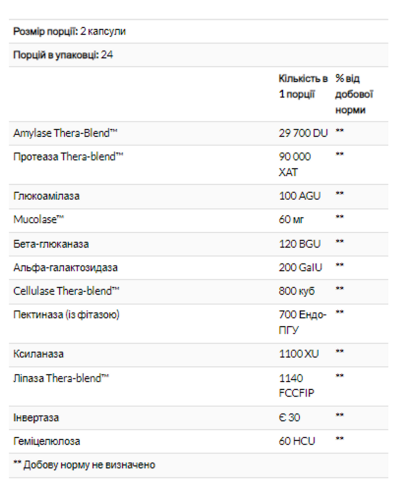Image resolution: width=400 pixels, height=500 pixels.
Task: Click the Amylase Thera-Blend ingredient name
Action: pyautogui.click(x=65, y=133)
